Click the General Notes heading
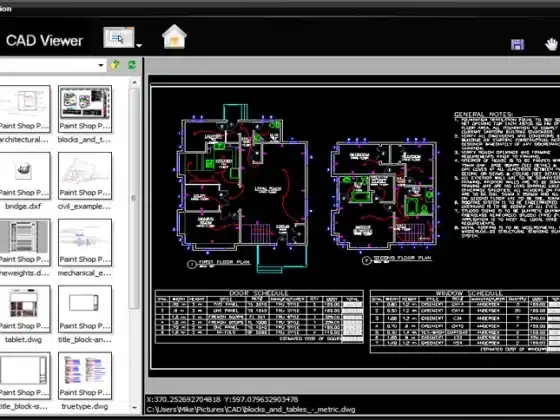The image size is (560, 420). pyautogui.click(x=484, y=114)
